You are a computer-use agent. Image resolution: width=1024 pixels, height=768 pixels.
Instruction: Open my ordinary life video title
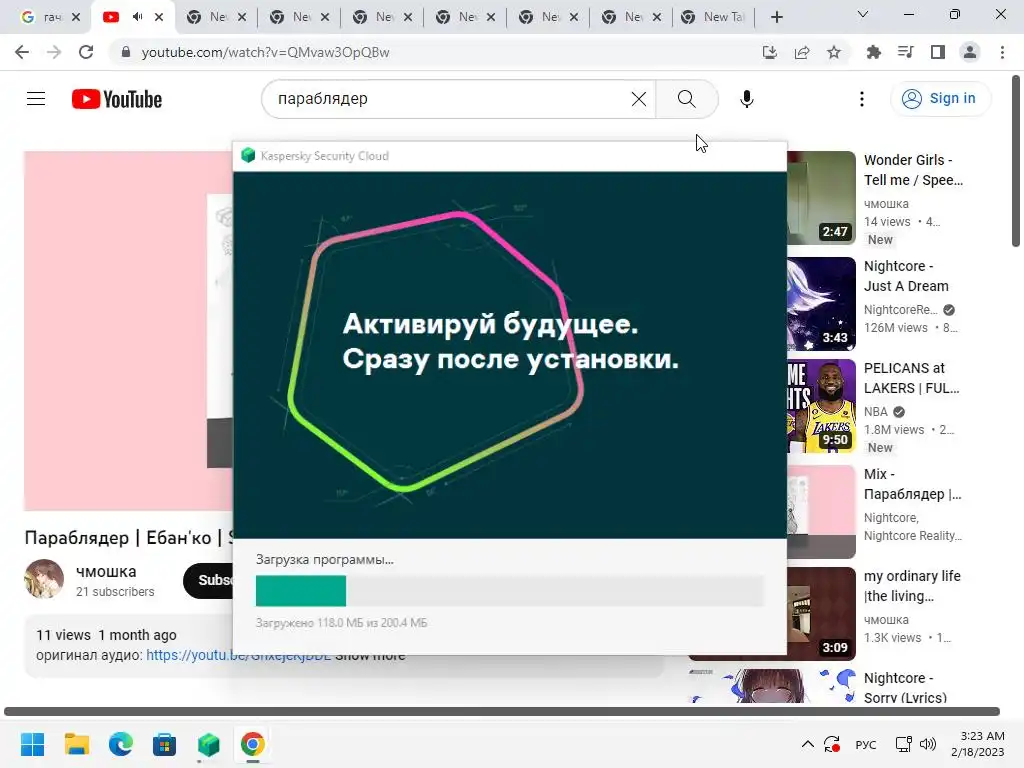pyautogui.click(x=912, y=586)
